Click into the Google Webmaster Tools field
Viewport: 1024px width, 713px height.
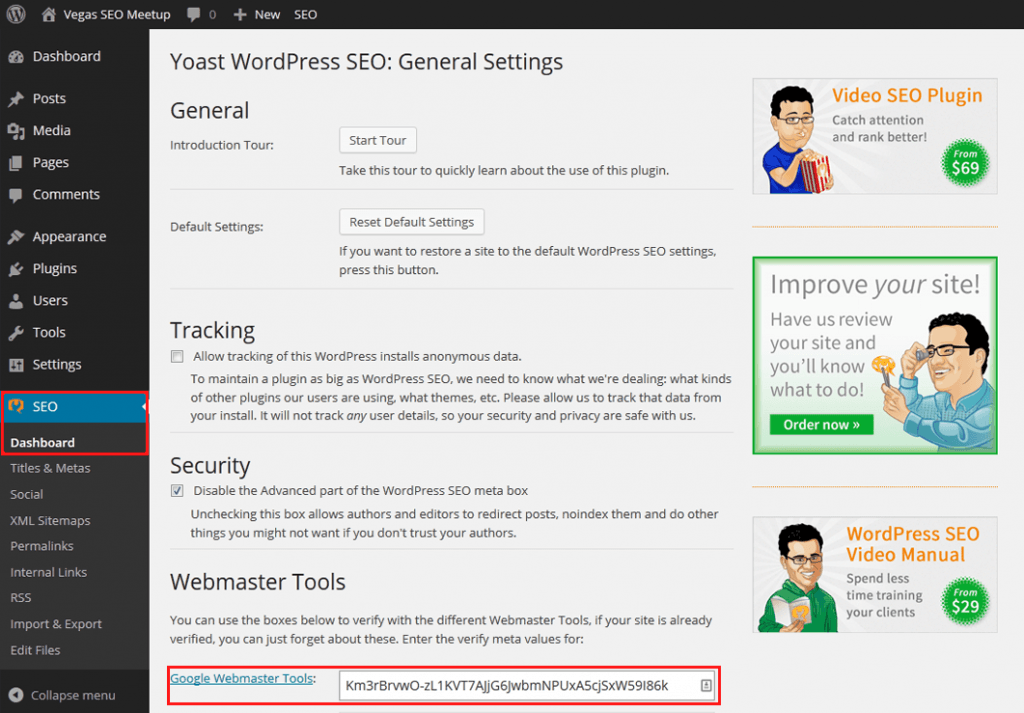click(528, 686)
